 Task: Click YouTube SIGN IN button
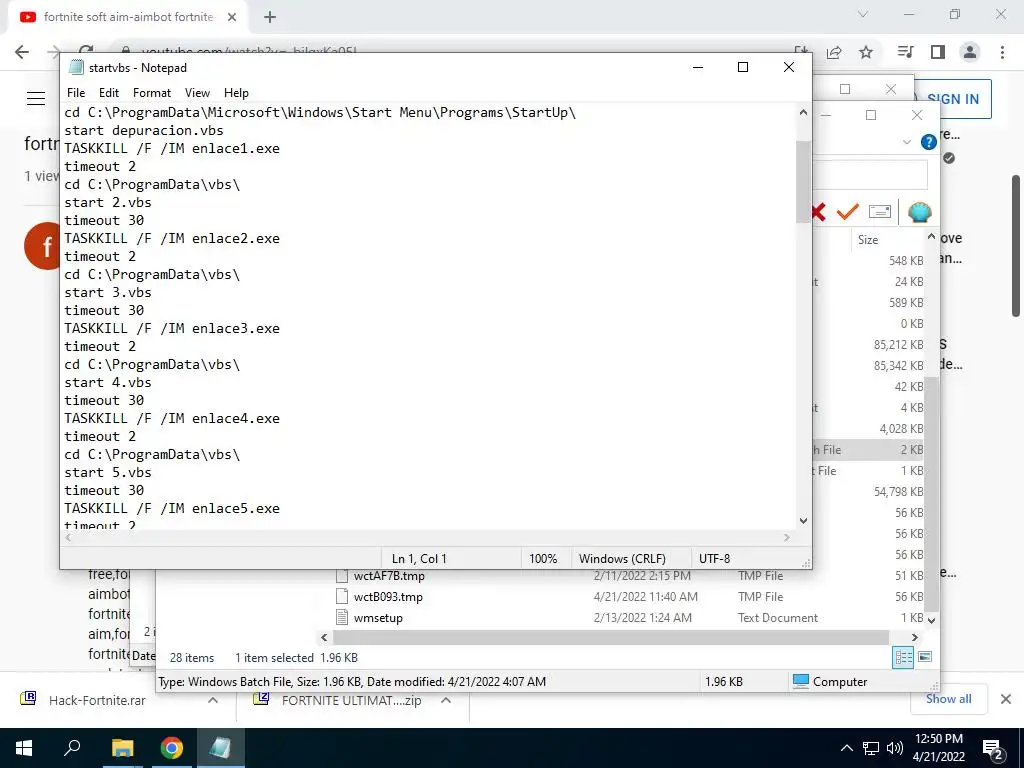pos(952,99)
